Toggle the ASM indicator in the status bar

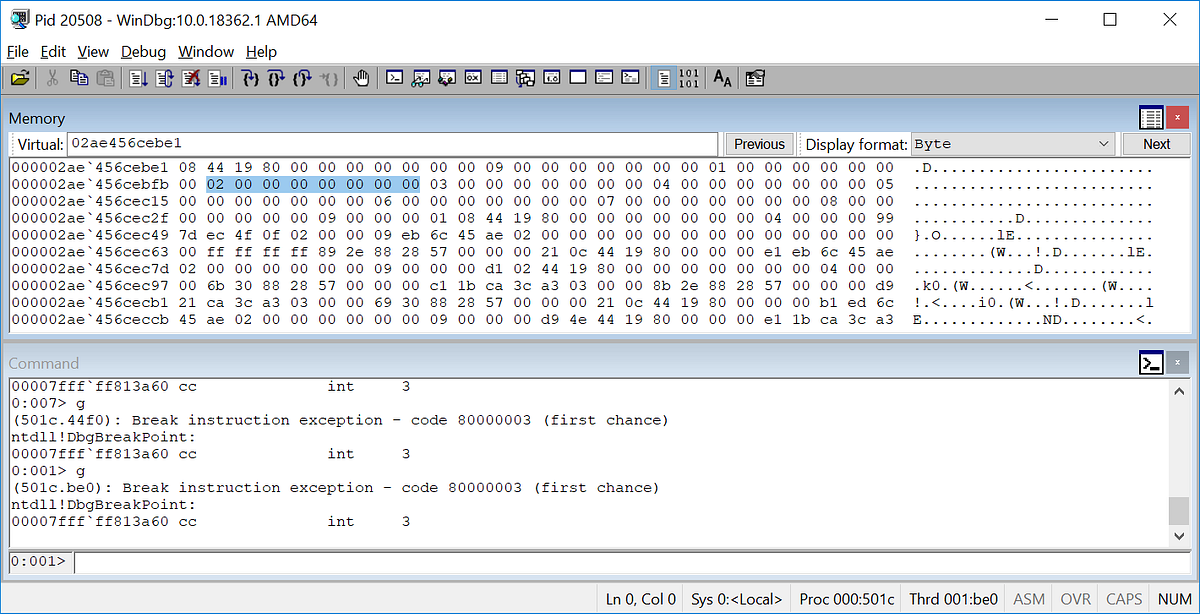pyautogui.click(x=1028, y=598)
